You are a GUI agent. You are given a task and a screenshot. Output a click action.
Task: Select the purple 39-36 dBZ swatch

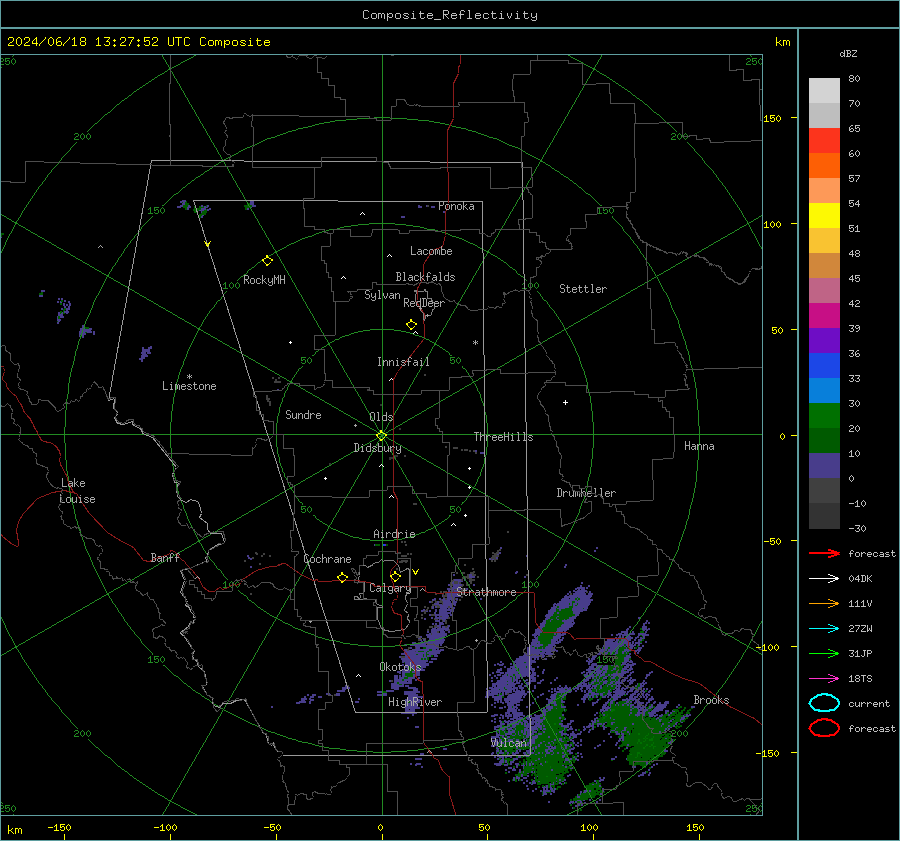[824, 341]
